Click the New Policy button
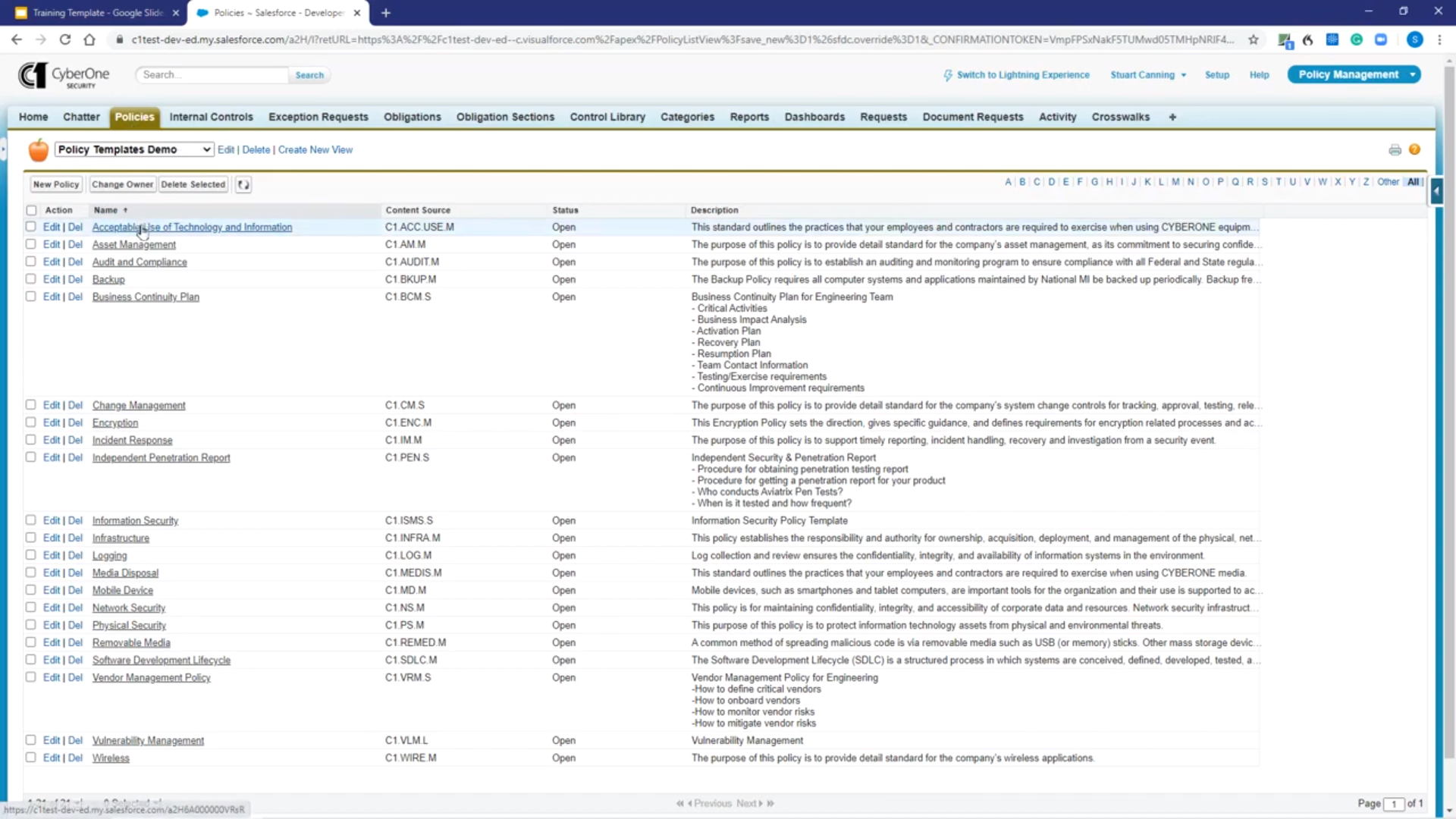Image resolution: width=1456 pixels, height=819 pixels. coord(56,184)
